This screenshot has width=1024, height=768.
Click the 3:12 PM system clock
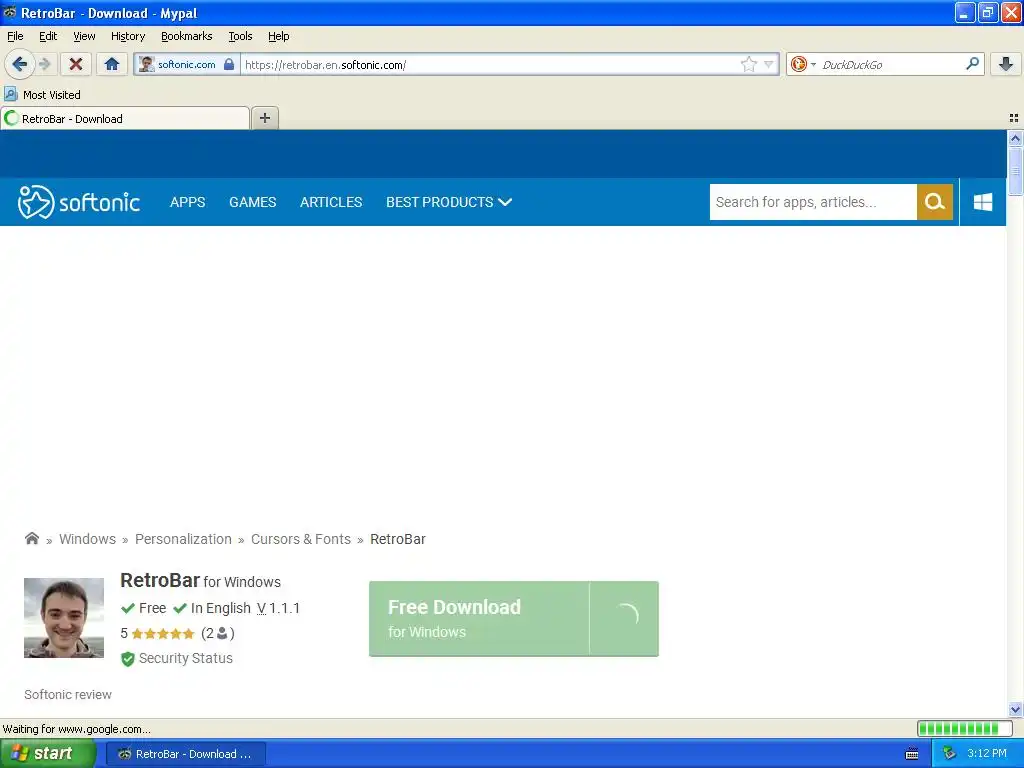point(987,754)
